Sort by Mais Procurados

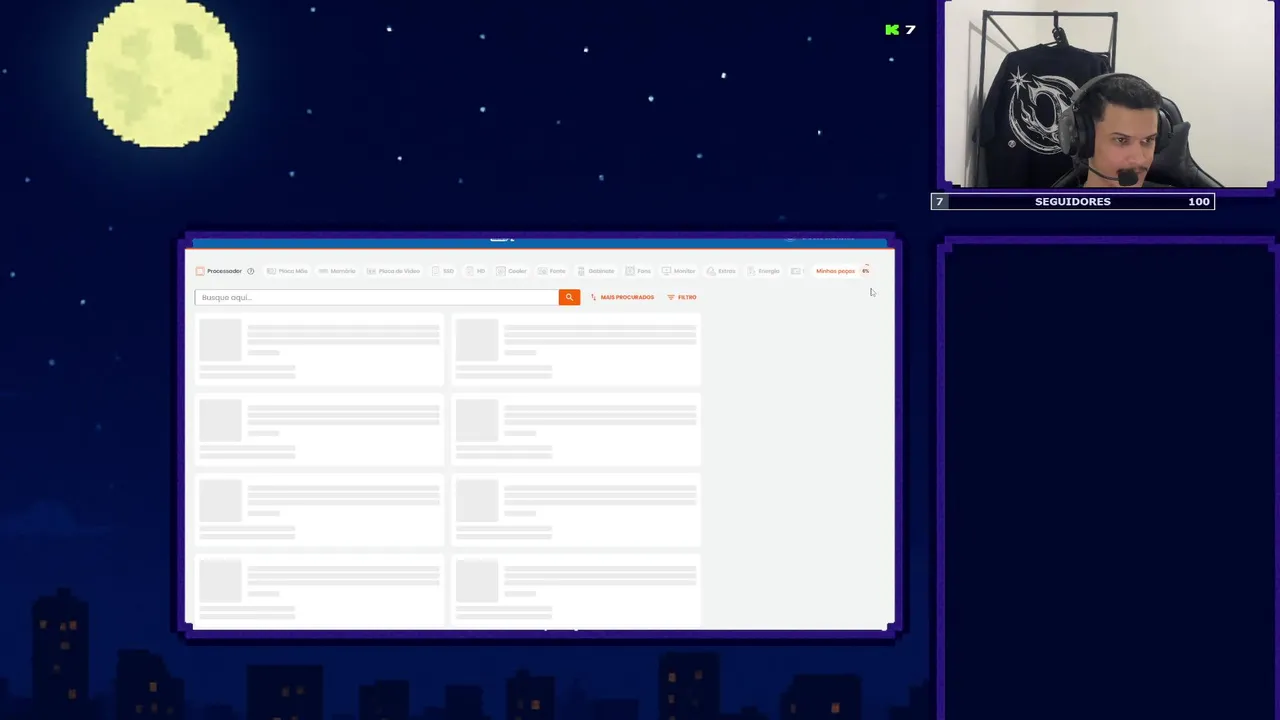[622, 297]
